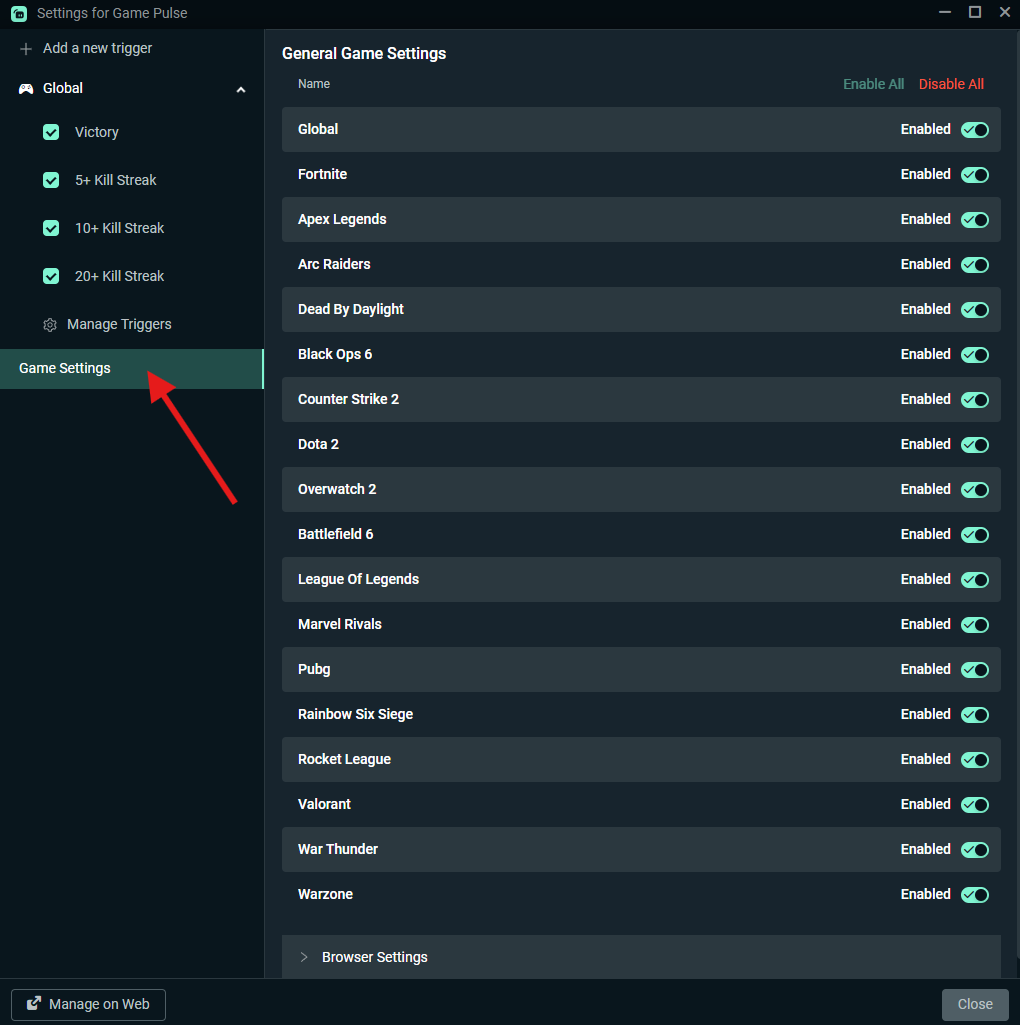The height and width of the screenshot is (1025, 1020).
Task: Uncheck the 10+ Kill Streak checkbox
Action: [51, 228]
